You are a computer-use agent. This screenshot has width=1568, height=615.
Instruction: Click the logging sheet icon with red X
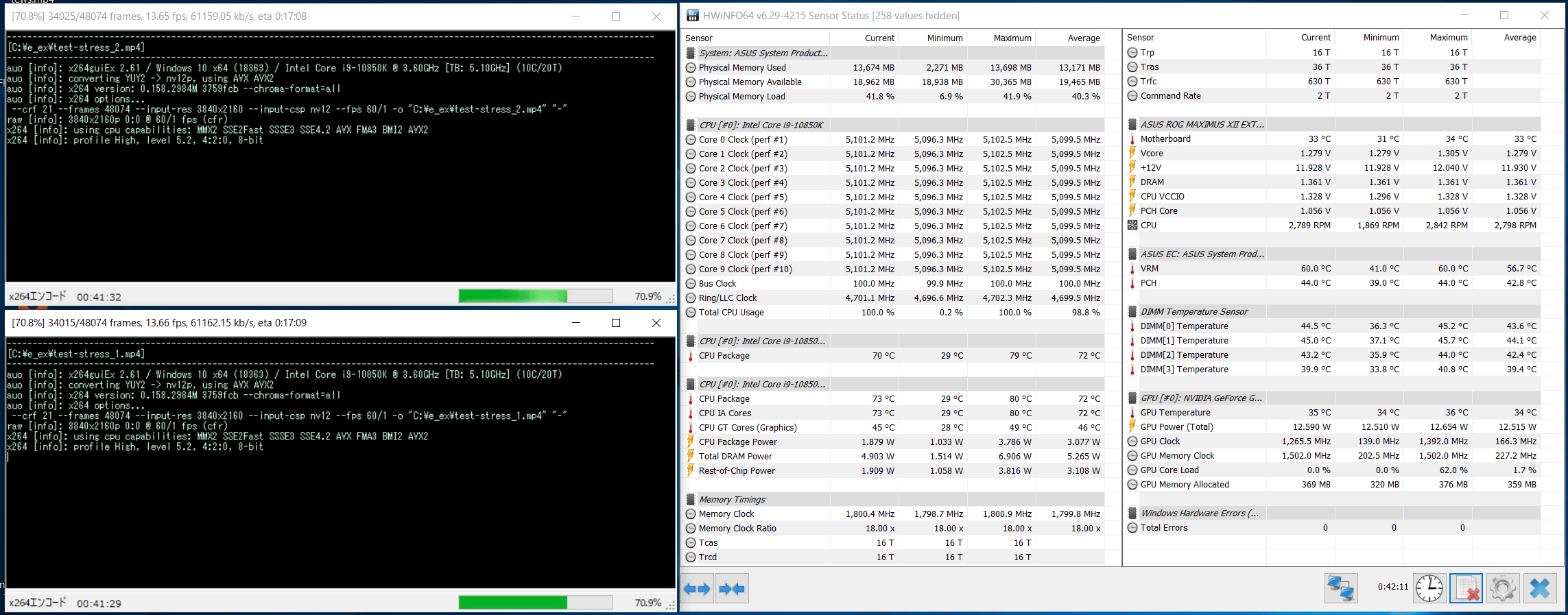(x=1466, y=588)
